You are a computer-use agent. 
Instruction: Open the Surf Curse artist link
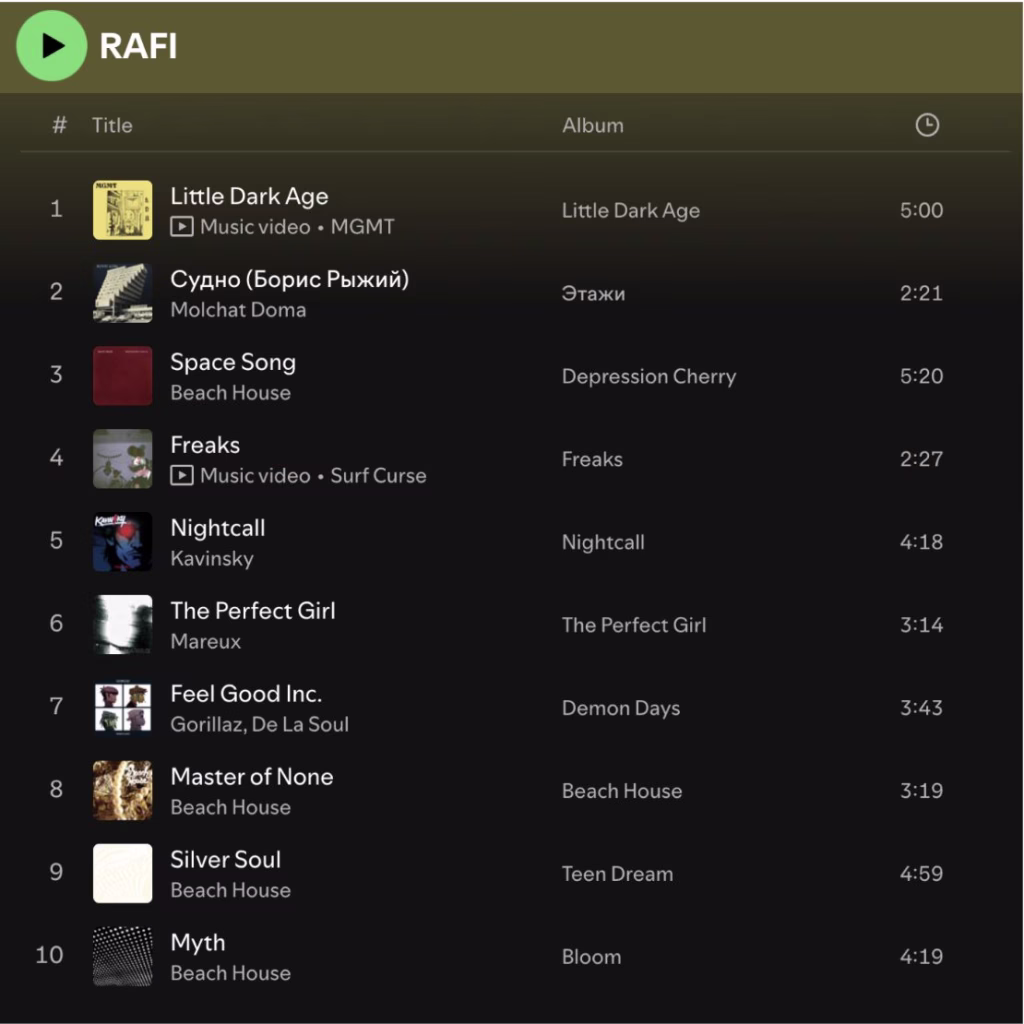tap(378, 476)
